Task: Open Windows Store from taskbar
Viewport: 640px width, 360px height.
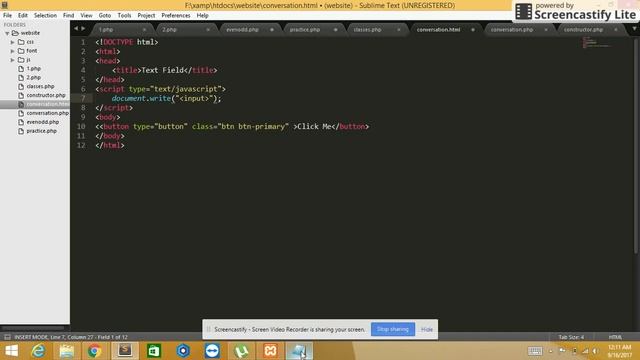Action: tap(154, 351)
